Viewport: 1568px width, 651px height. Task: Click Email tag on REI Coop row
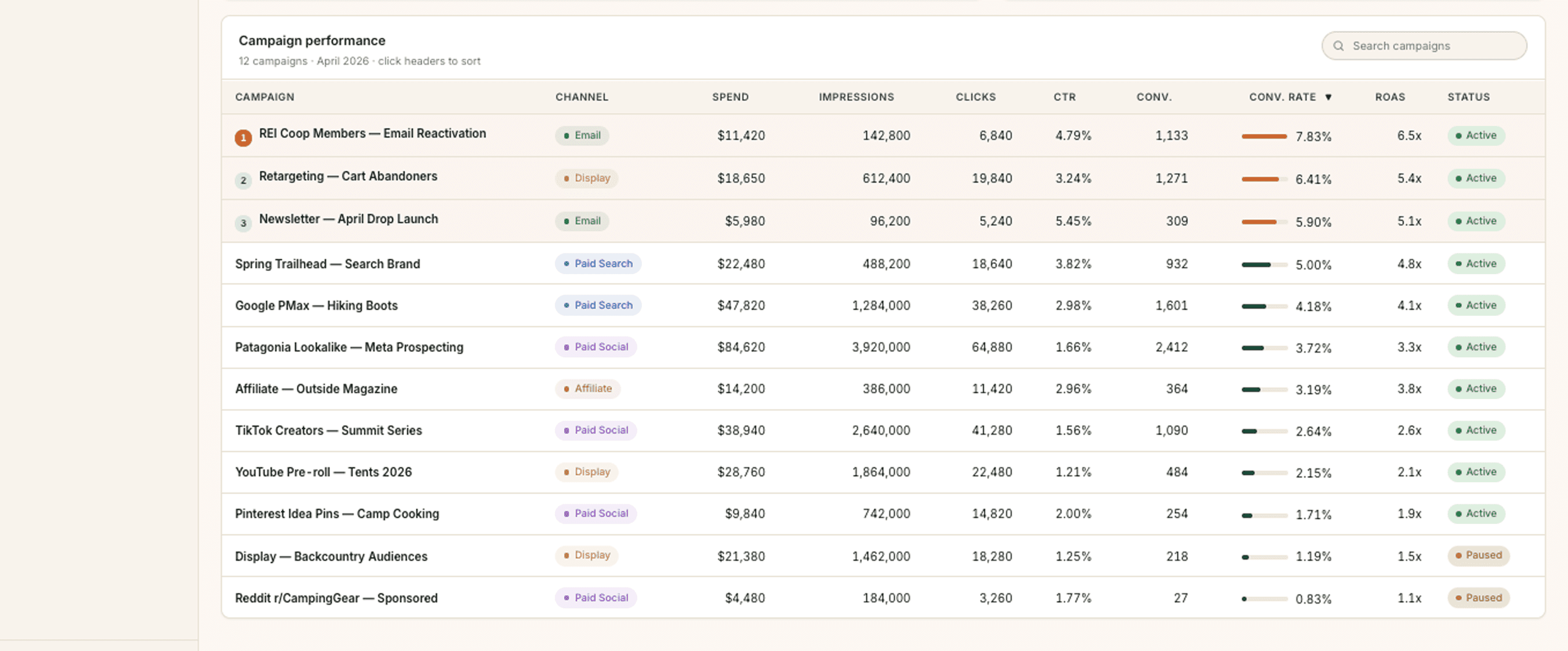coord(582,136)
